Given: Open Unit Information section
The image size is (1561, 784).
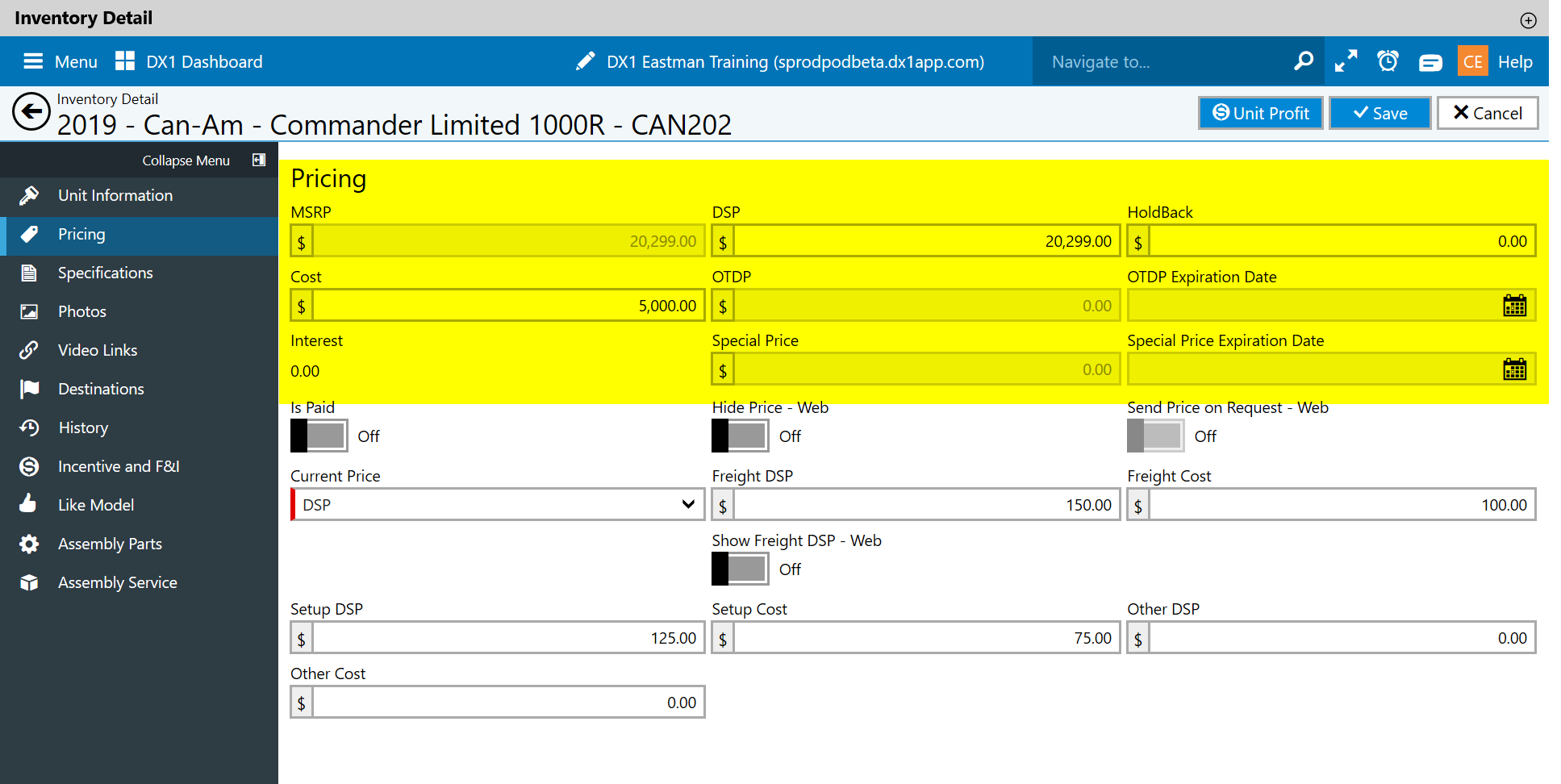Looking at the screenshot, I should [x=139, y=195].
